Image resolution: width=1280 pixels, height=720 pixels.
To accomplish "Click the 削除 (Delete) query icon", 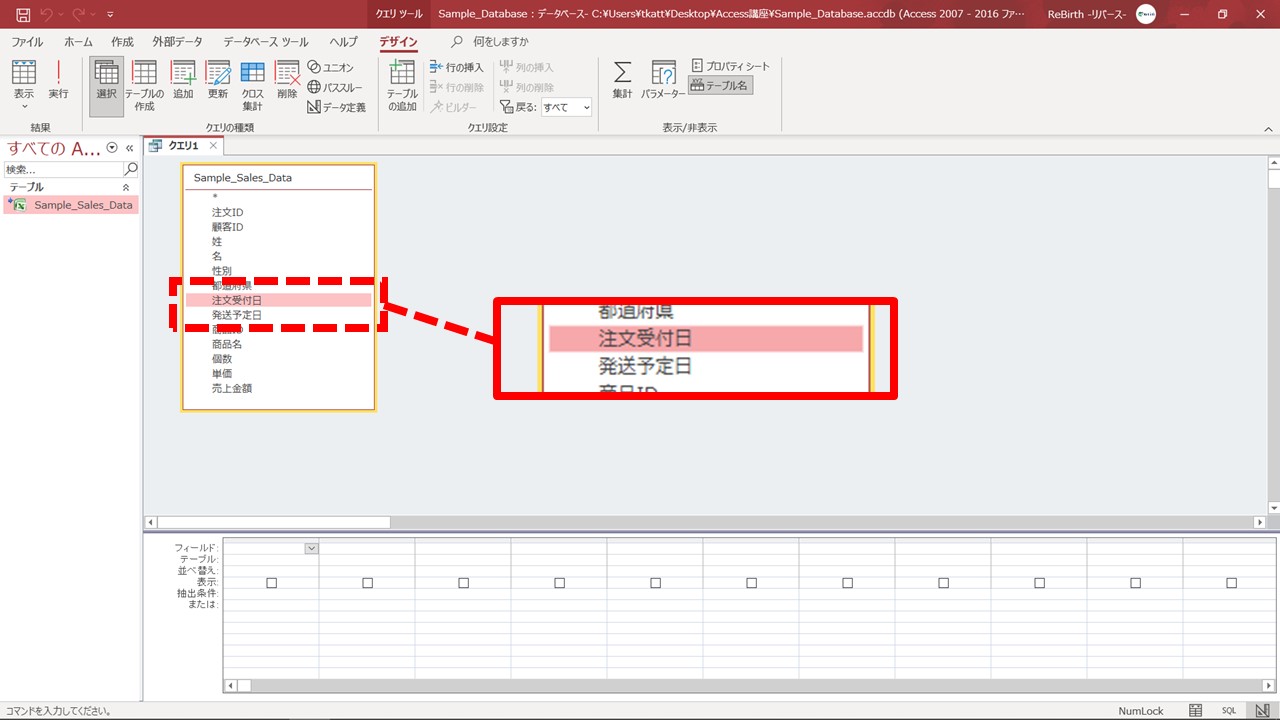I will tap(287, 79).
